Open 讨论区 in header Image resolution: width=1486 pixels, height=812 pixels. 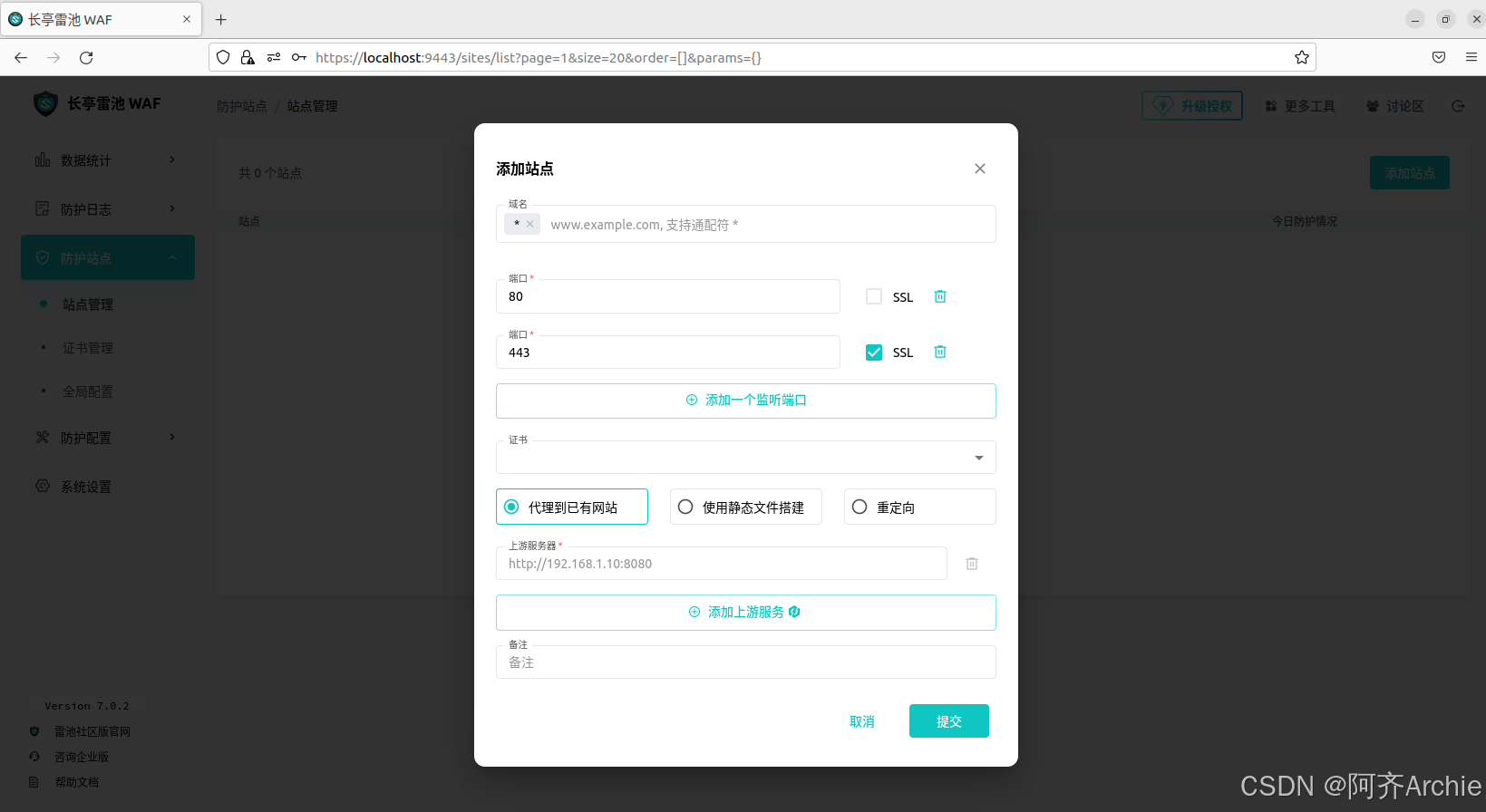1395,106
